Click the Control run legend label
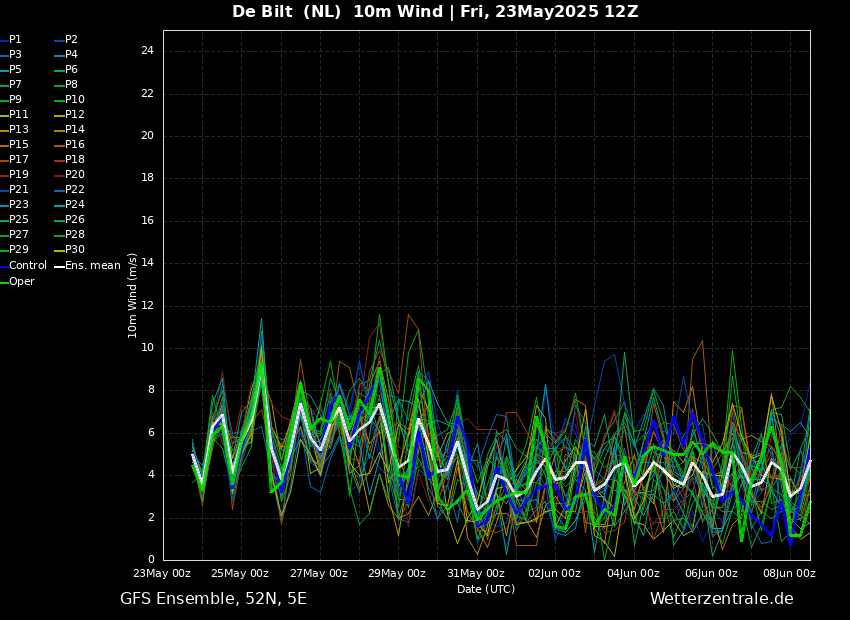The width and height of the screenshot is (850, 620). point(28,266)
